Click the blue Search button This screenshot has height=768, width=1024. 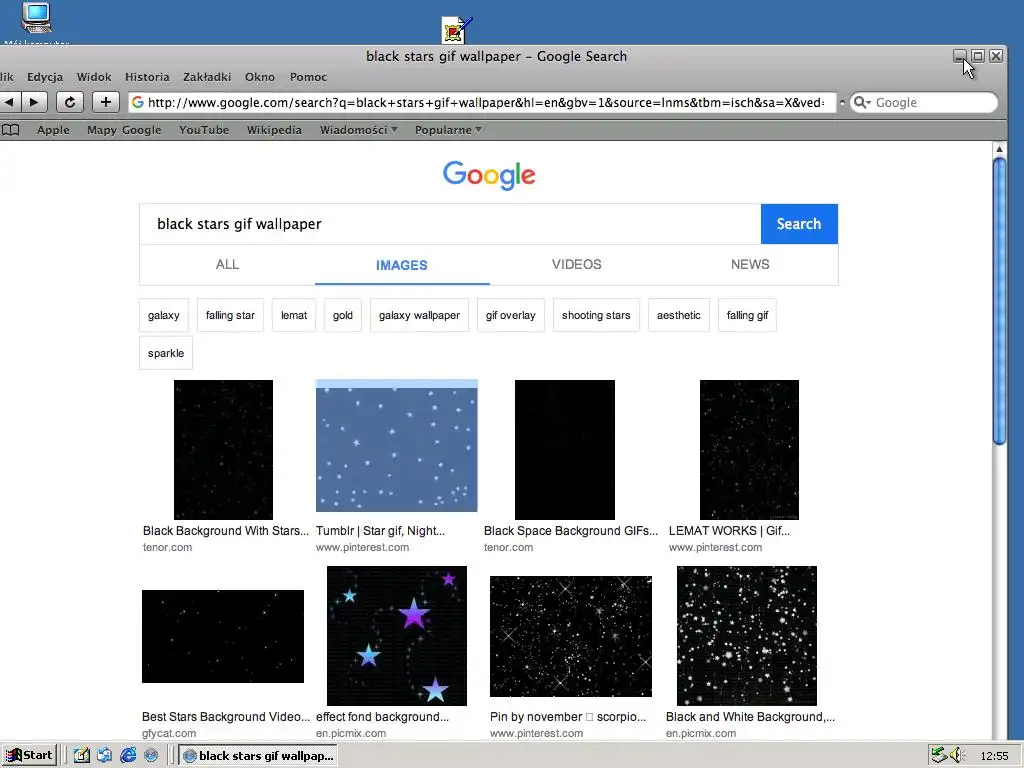pyautogui.click(x=799, y=224)
